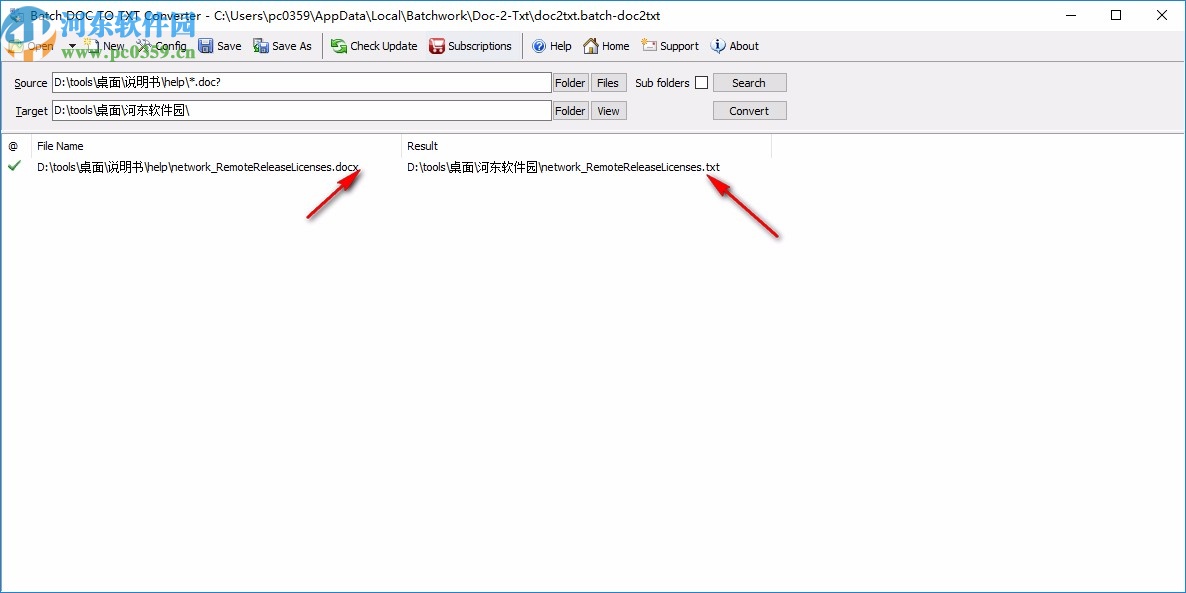Viewport: 1186px width, 593px height.
Task: Open Folder picker for the Source path
Action: tap(569, 82)
